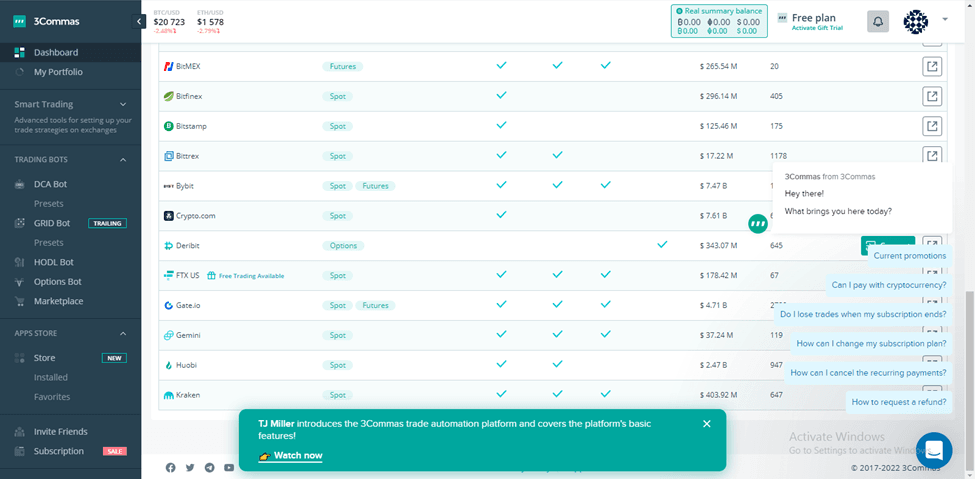Click the Bitfinex leaf logo

tap(168, 96)
